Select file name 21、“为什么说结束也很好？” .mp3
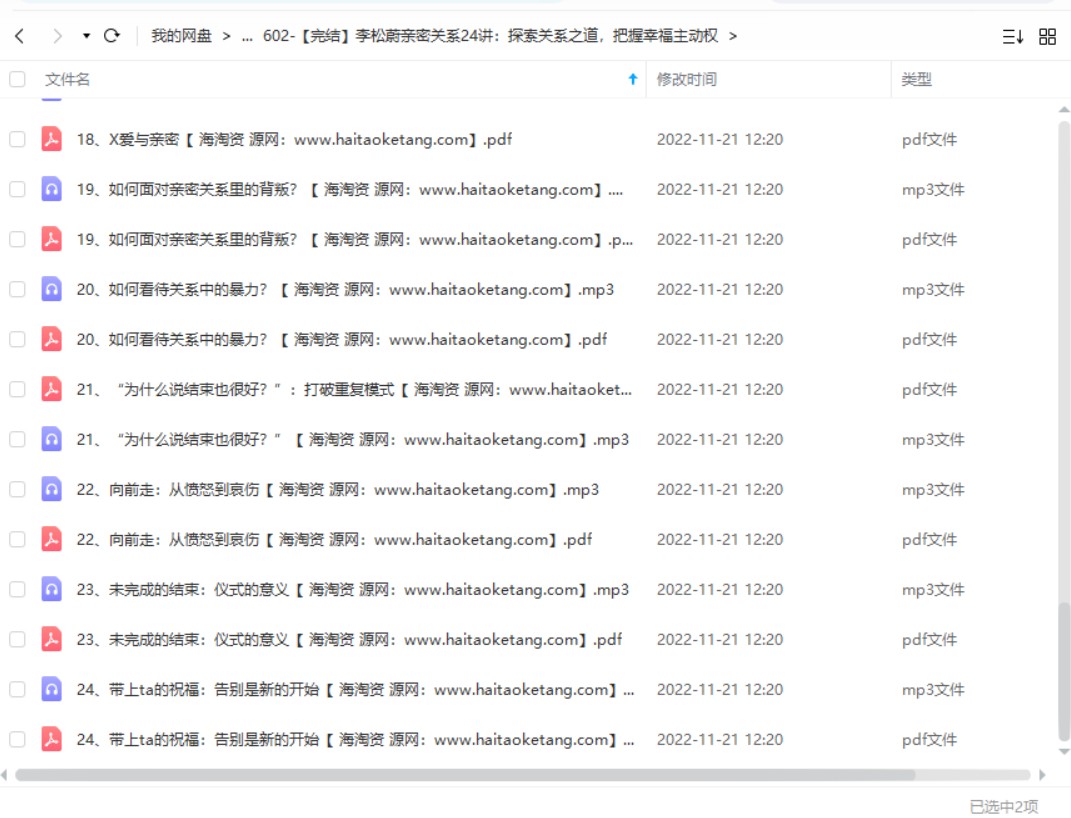The width and height of the screenshot is (1071, 818). tap(352, 439)
